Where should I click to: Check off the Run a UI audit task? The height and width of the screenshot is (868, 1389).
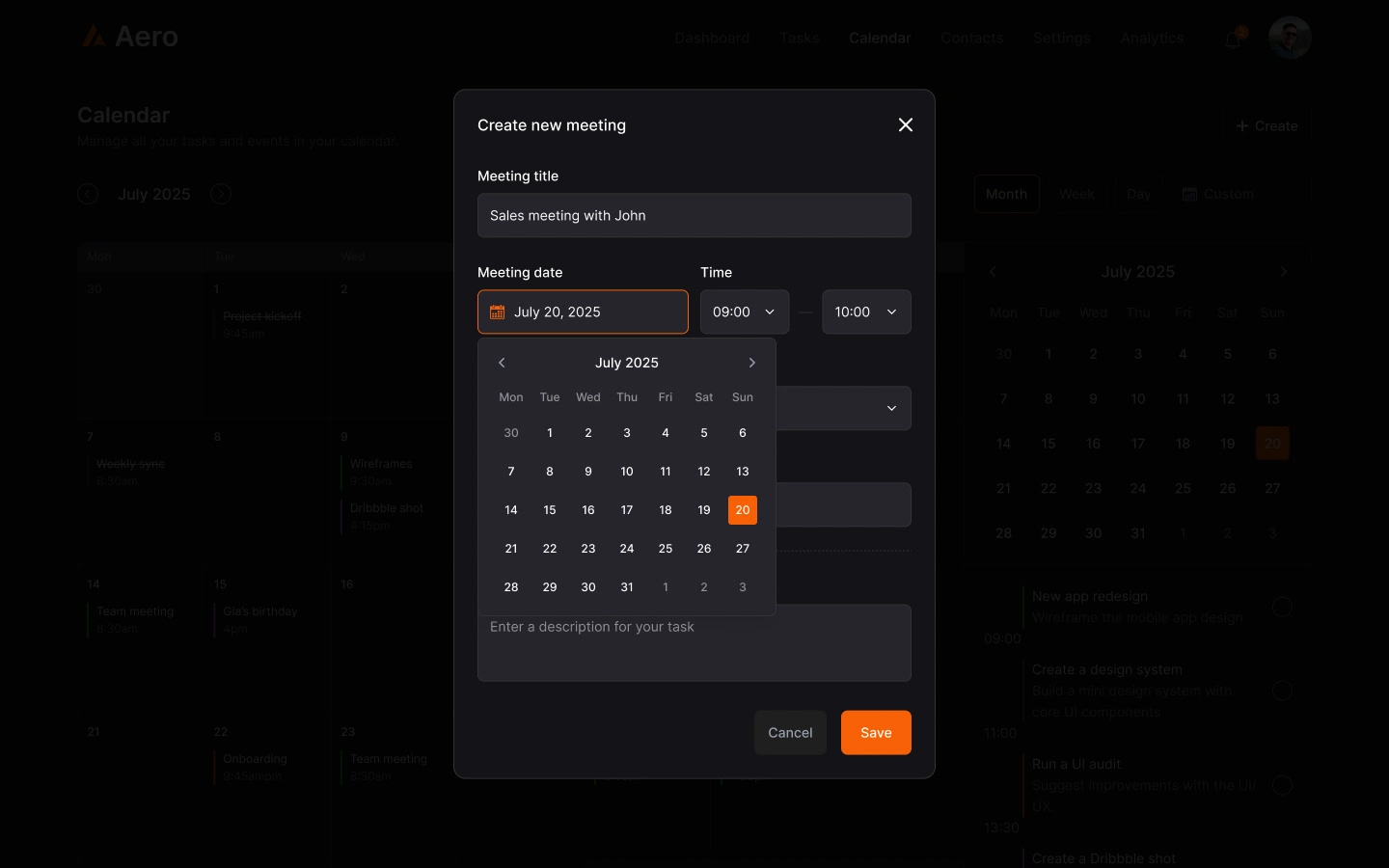(x=1283, y=785)
